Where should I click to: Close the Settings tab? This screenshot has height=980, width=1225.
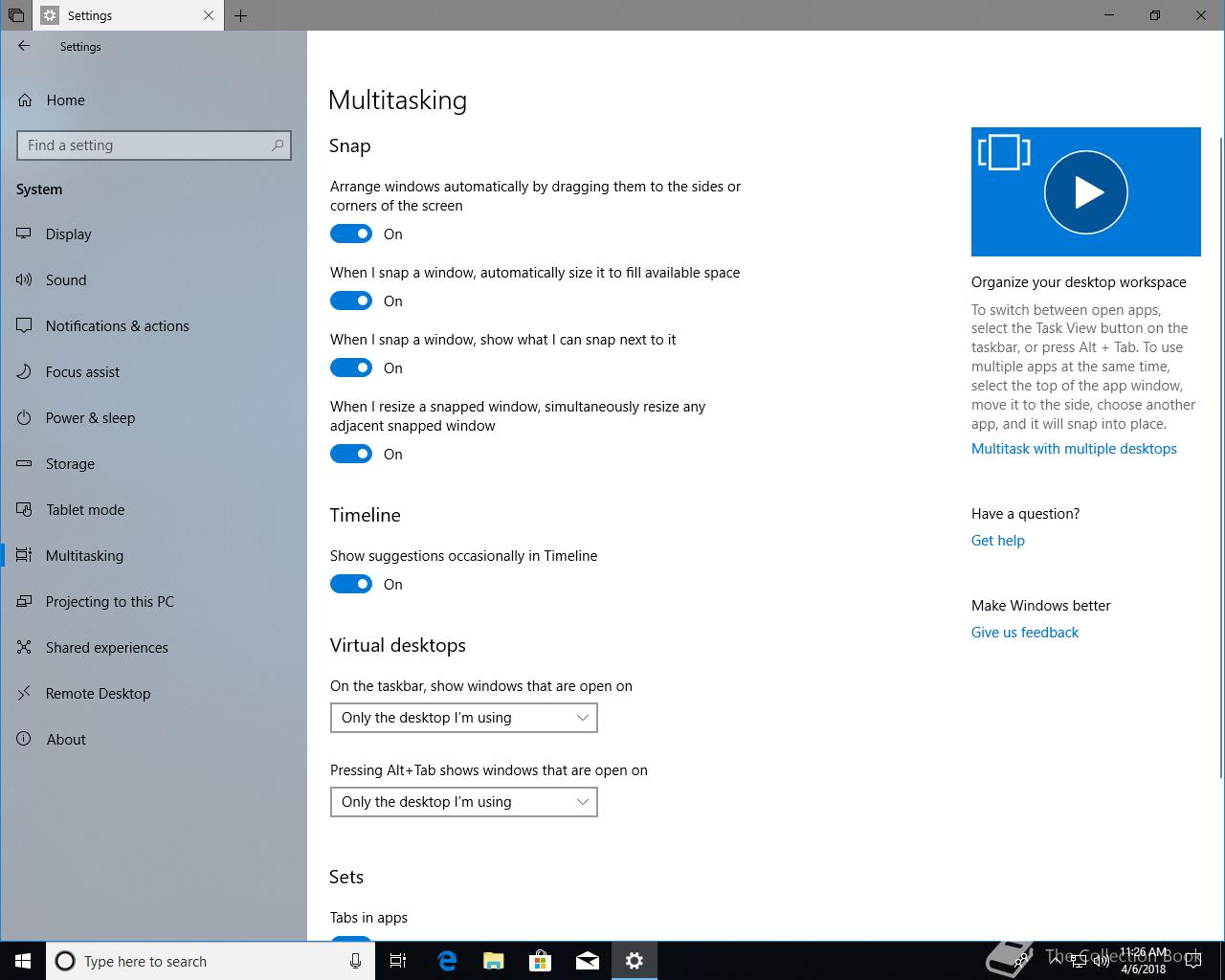coord(209,15)
